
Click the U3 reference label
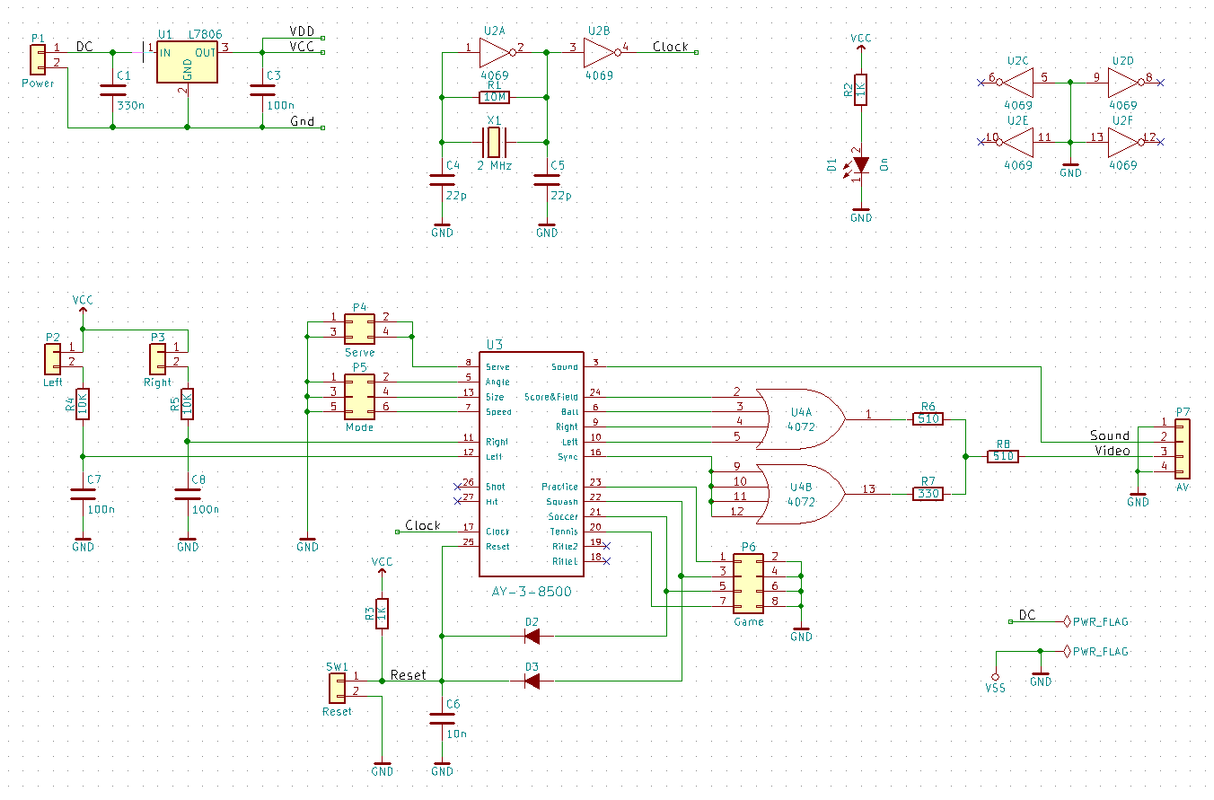(494, 345)
